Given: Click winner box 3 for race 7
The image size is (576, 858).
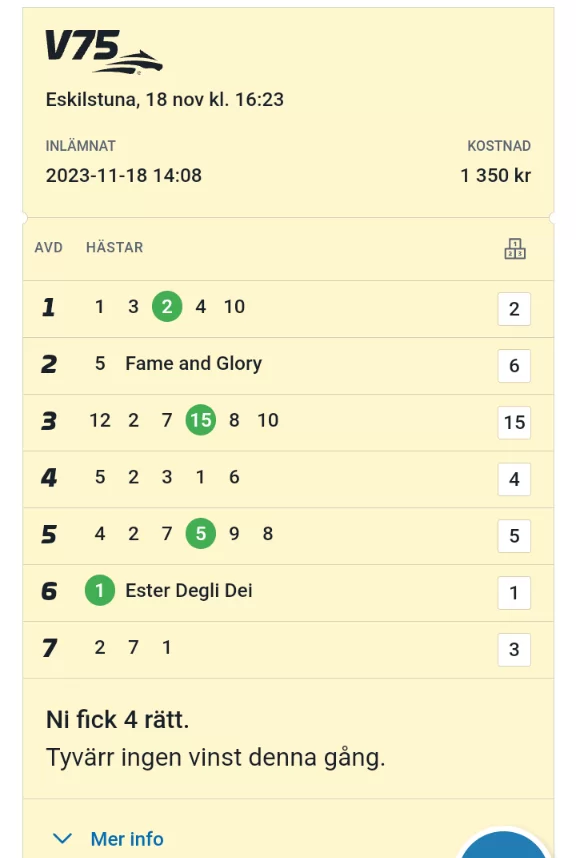Looking at the screenshot, I should [514, 650].
